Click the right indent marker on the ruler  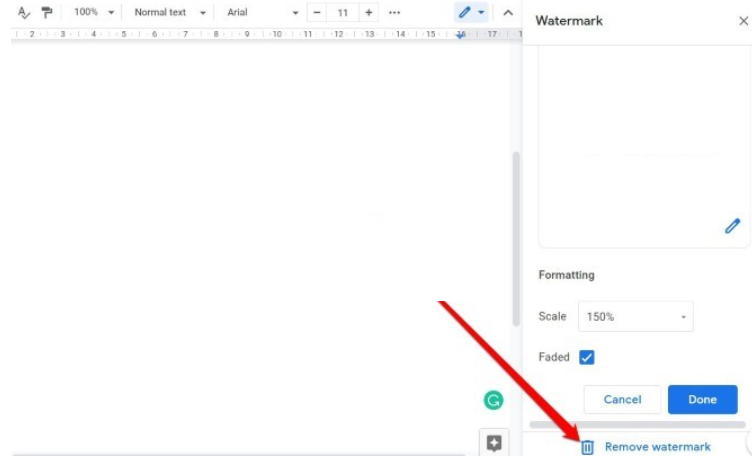pyautogui.click(x=460, y=35)
